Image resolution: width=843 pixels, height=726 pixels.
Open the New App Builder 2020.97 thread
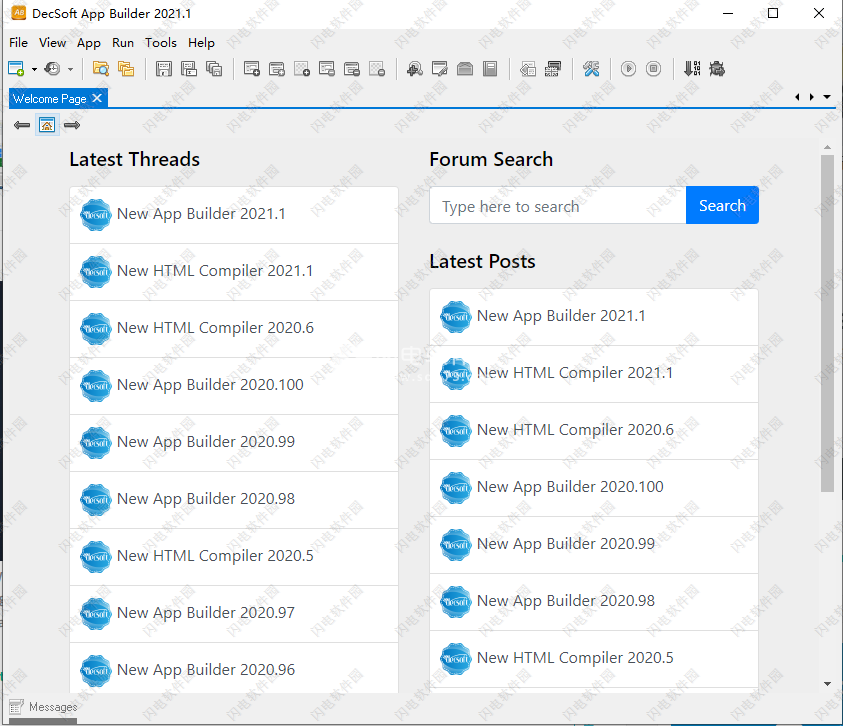point(234,614)
